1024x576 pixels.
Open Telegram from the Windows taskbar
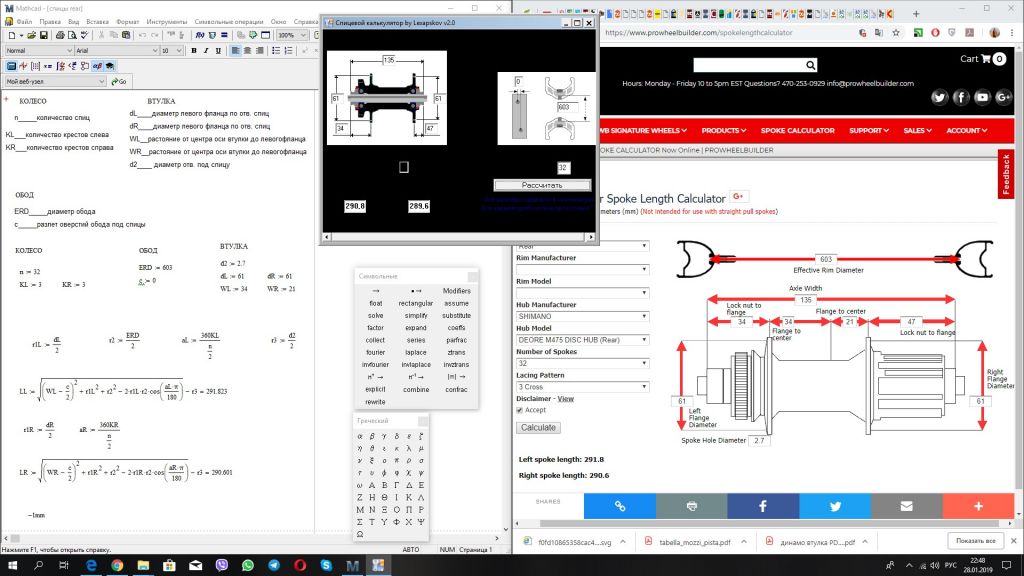(274, 565)
